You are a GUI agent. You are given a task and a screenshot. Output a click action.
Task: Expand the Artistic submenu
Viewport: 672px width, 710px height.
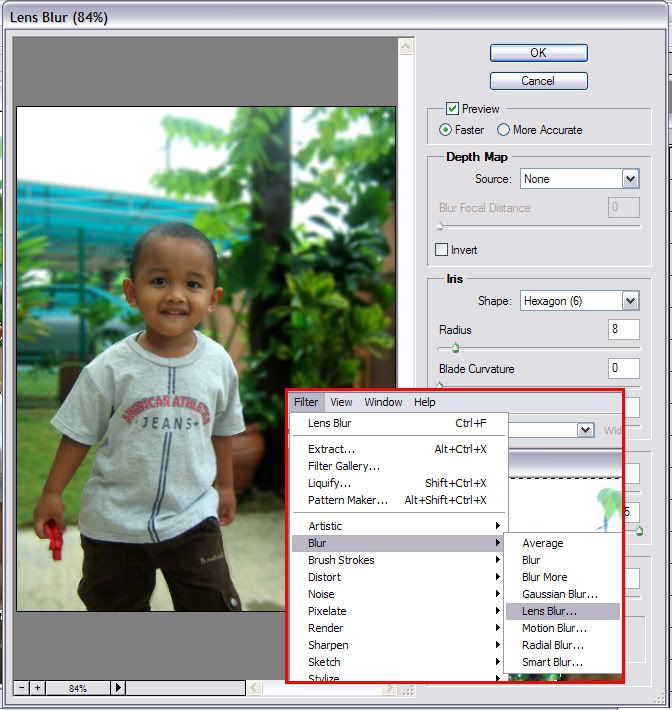point(398,526)
